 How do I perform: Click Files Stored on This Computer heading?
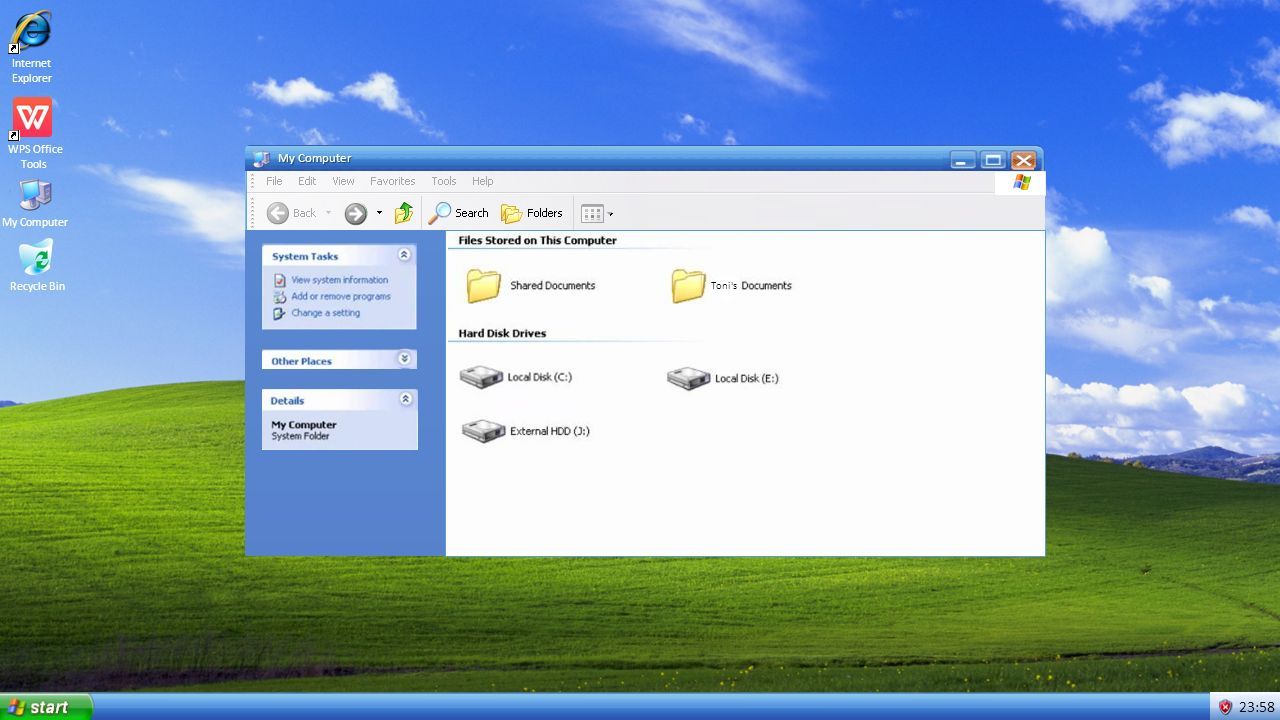538,240
